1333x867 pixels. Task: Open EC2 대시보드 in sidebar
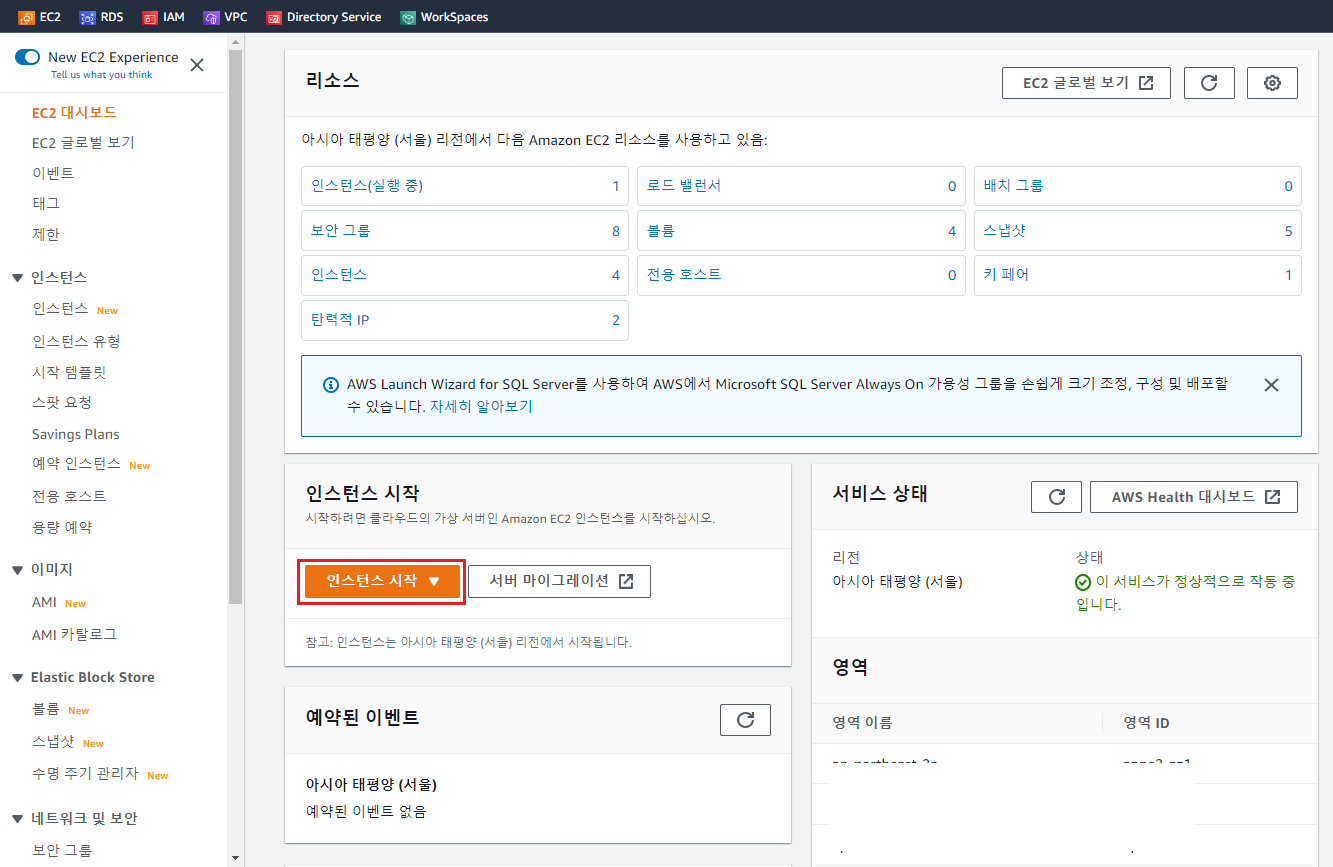(74, 112)
